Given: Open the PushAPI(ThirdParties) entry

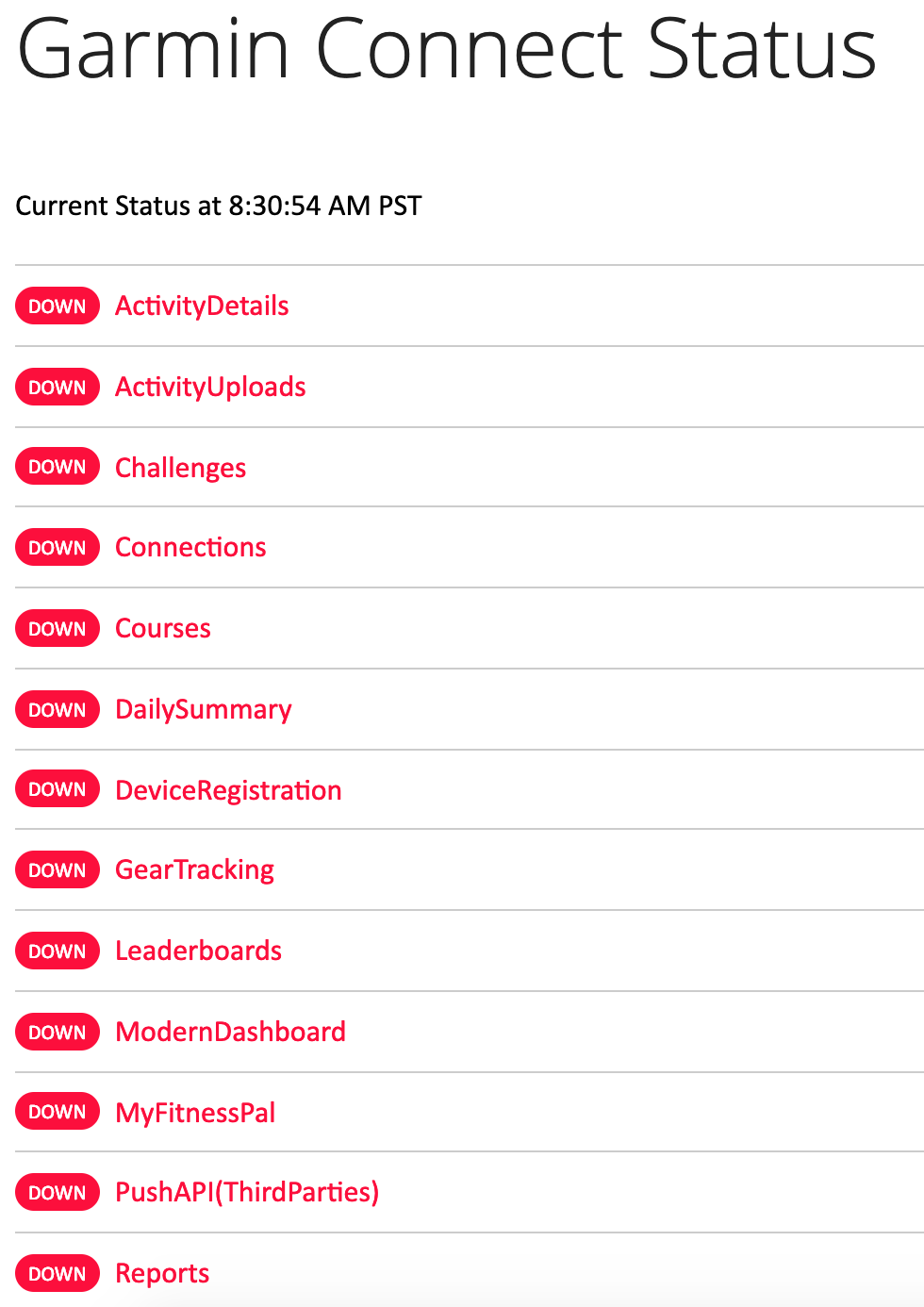Looking at the screenshot, I should point(247,1192).
